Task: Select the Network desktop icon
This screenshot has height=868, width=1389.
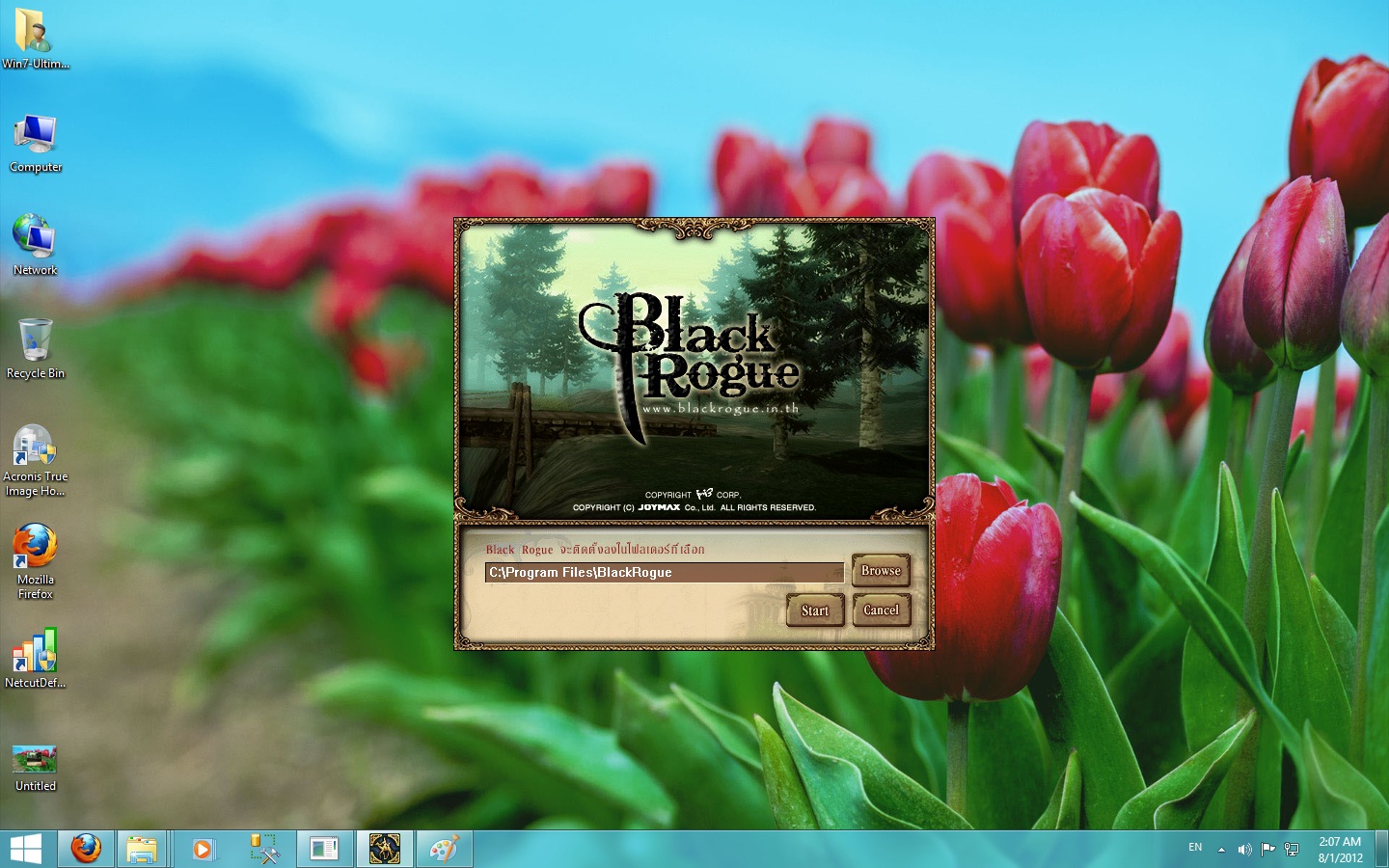Action: 35,245
